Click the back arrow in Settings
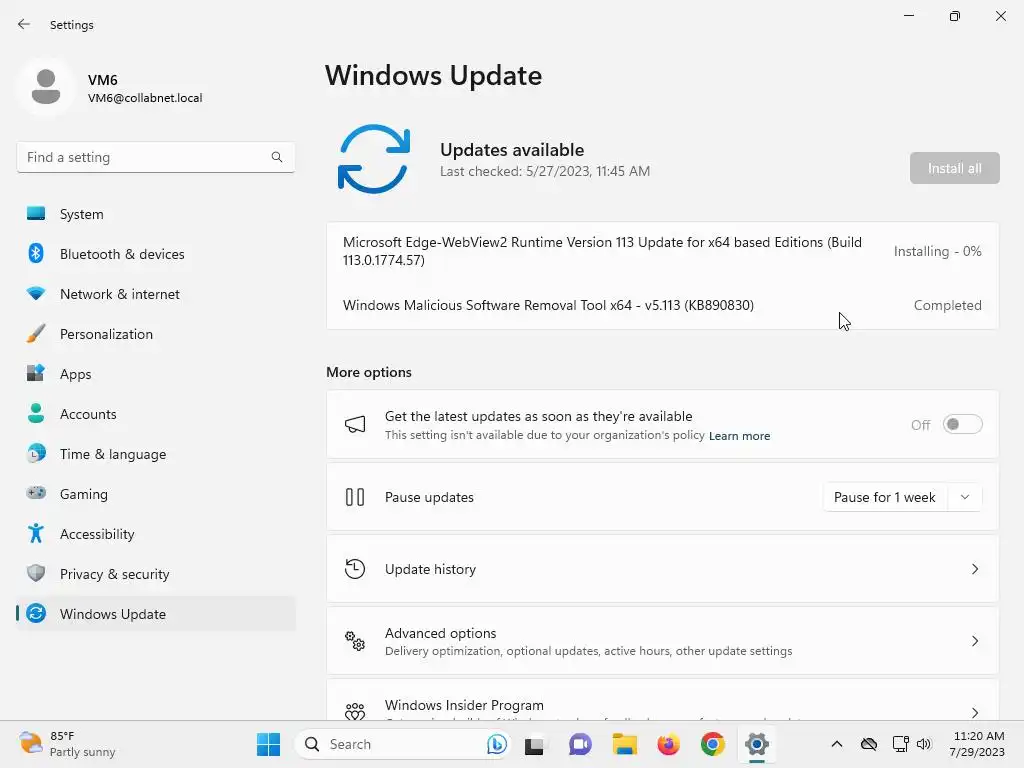The image size is (1024, 768). pyautogui.click(x=24, y=24)
